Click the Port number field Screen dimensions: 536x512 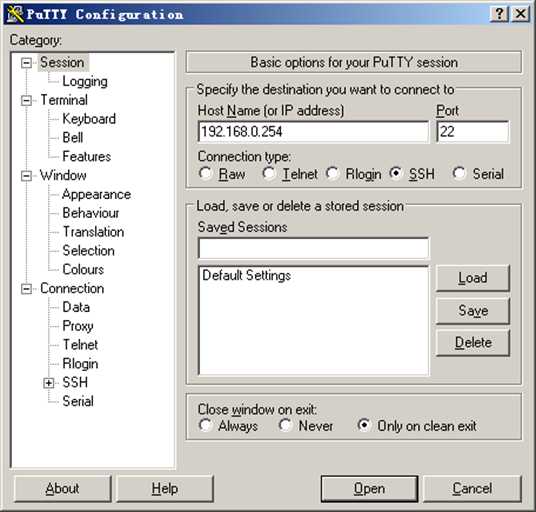pyautogui.click(x=473, y=132)
